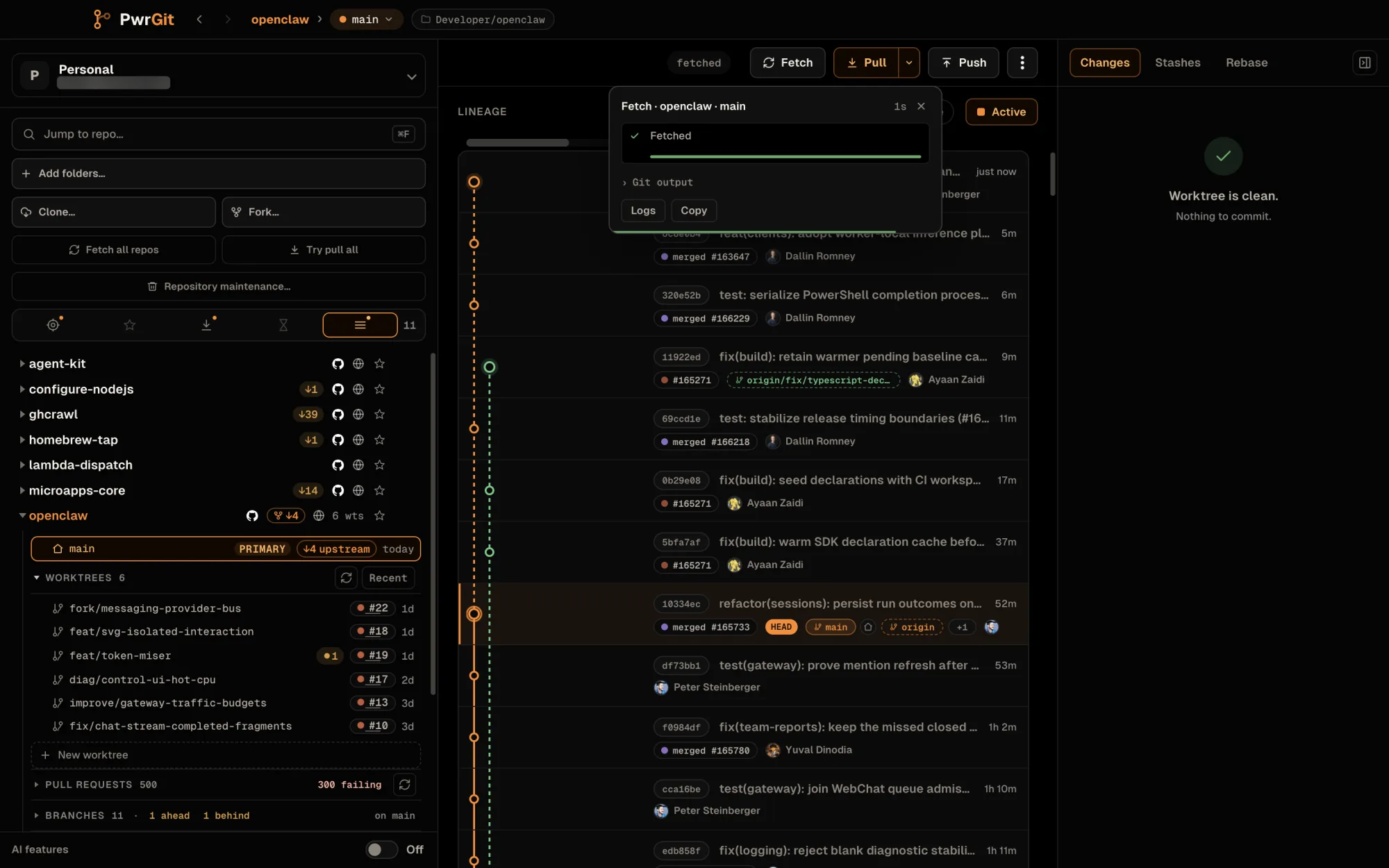Collapse the openclaw repo tree
Image resolution: width=1389 pixels, height=868 pixels.
(22, 516)
